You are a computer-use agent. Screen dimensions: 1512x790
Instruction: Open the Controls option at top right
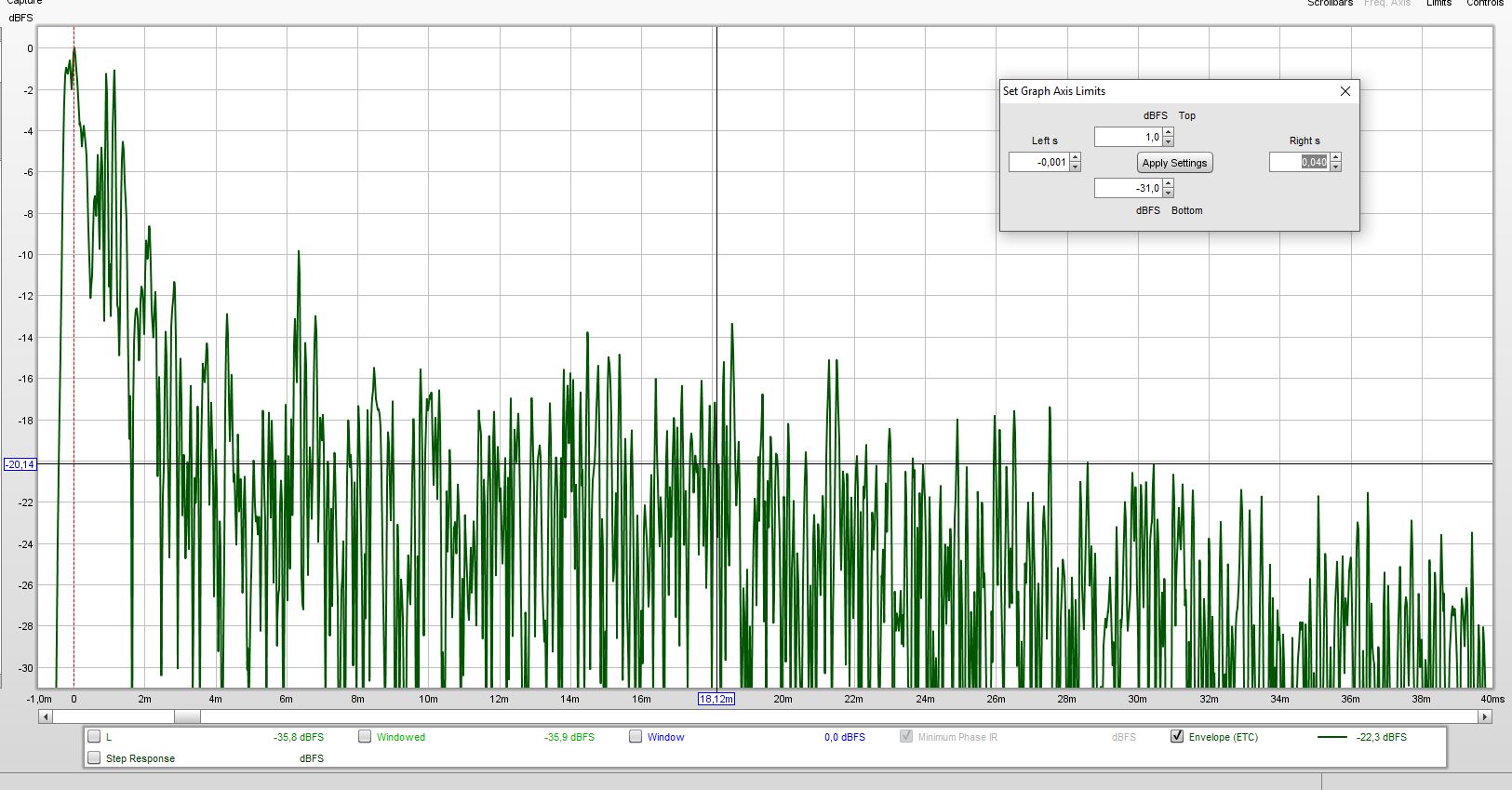pos(1485,4)
